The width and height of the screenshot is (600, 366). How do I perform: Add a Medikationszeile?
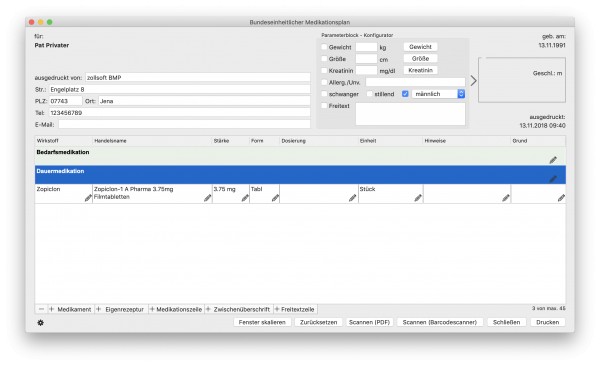tap(176, 309)
